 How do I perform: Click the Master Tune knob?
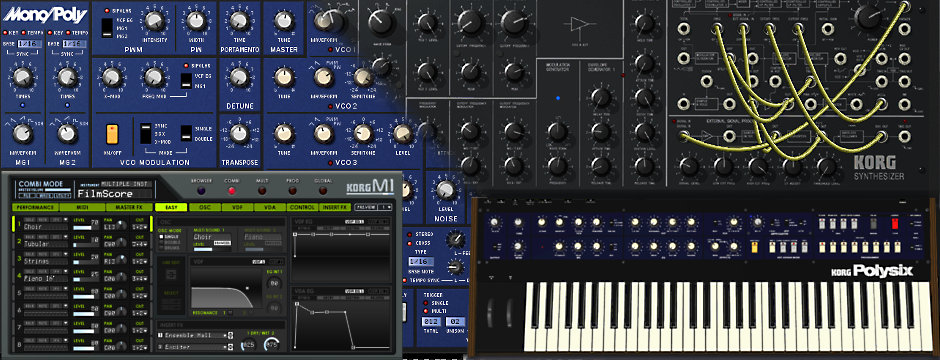[284, 22]
